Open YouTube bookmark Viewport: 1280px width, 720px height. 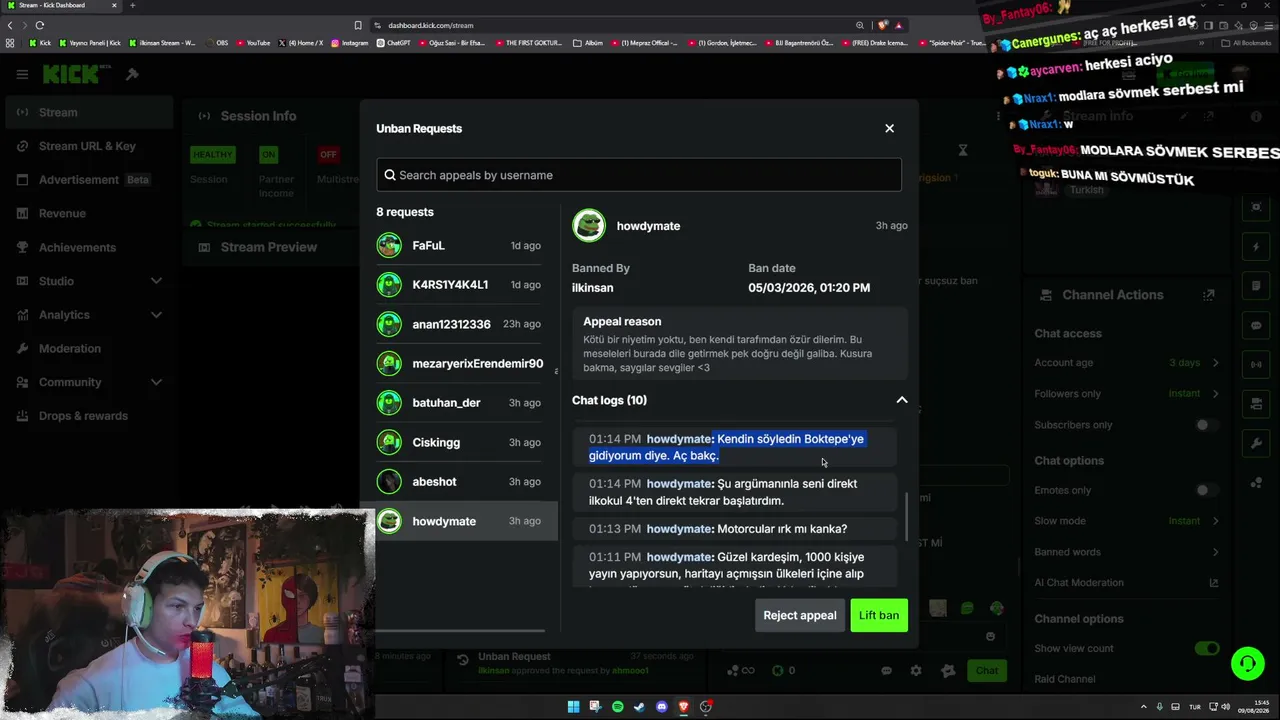(x=253, y=43)
